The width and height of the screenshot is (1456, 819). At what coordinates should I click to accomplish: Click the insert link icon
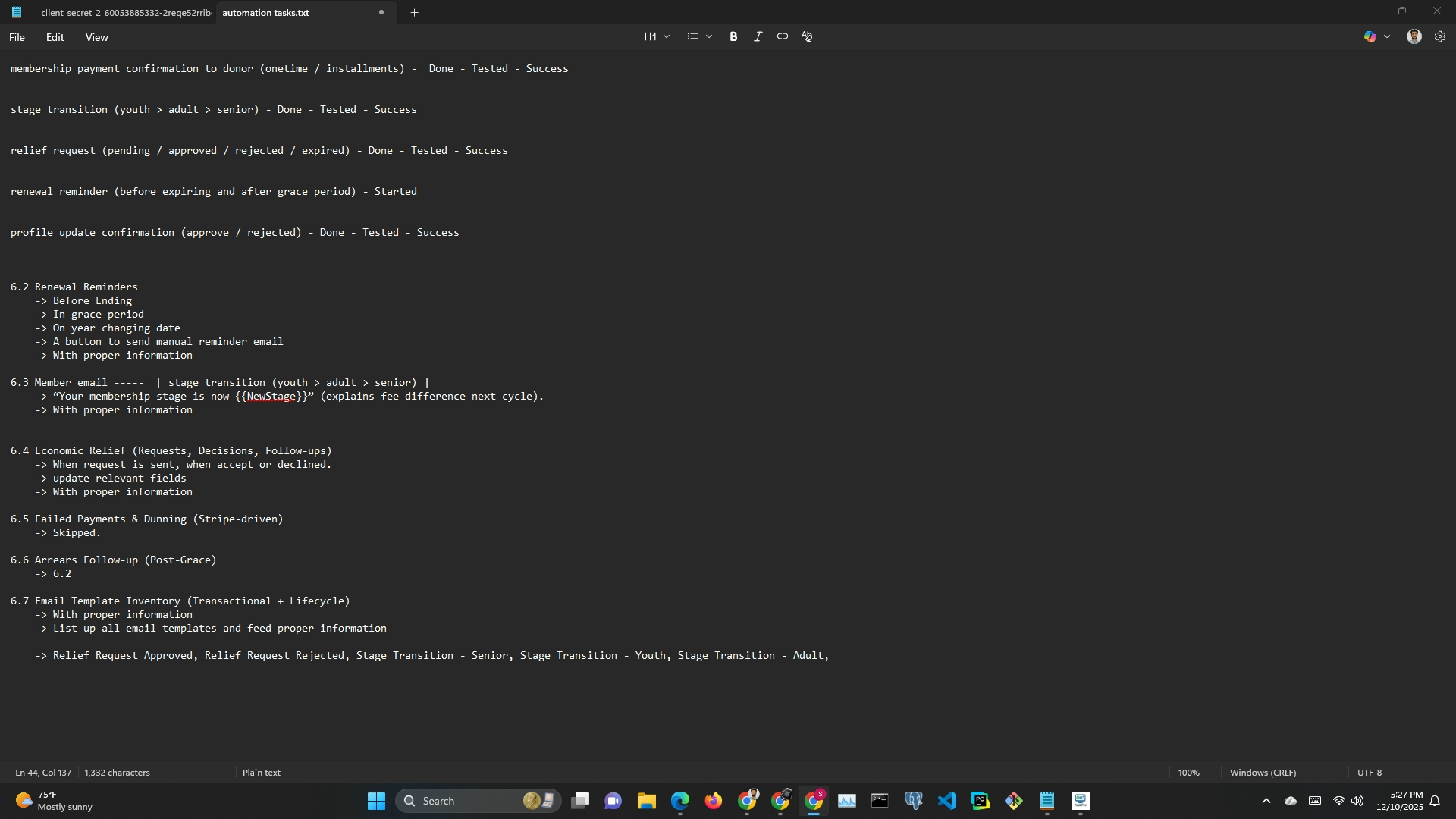[782, 36]
